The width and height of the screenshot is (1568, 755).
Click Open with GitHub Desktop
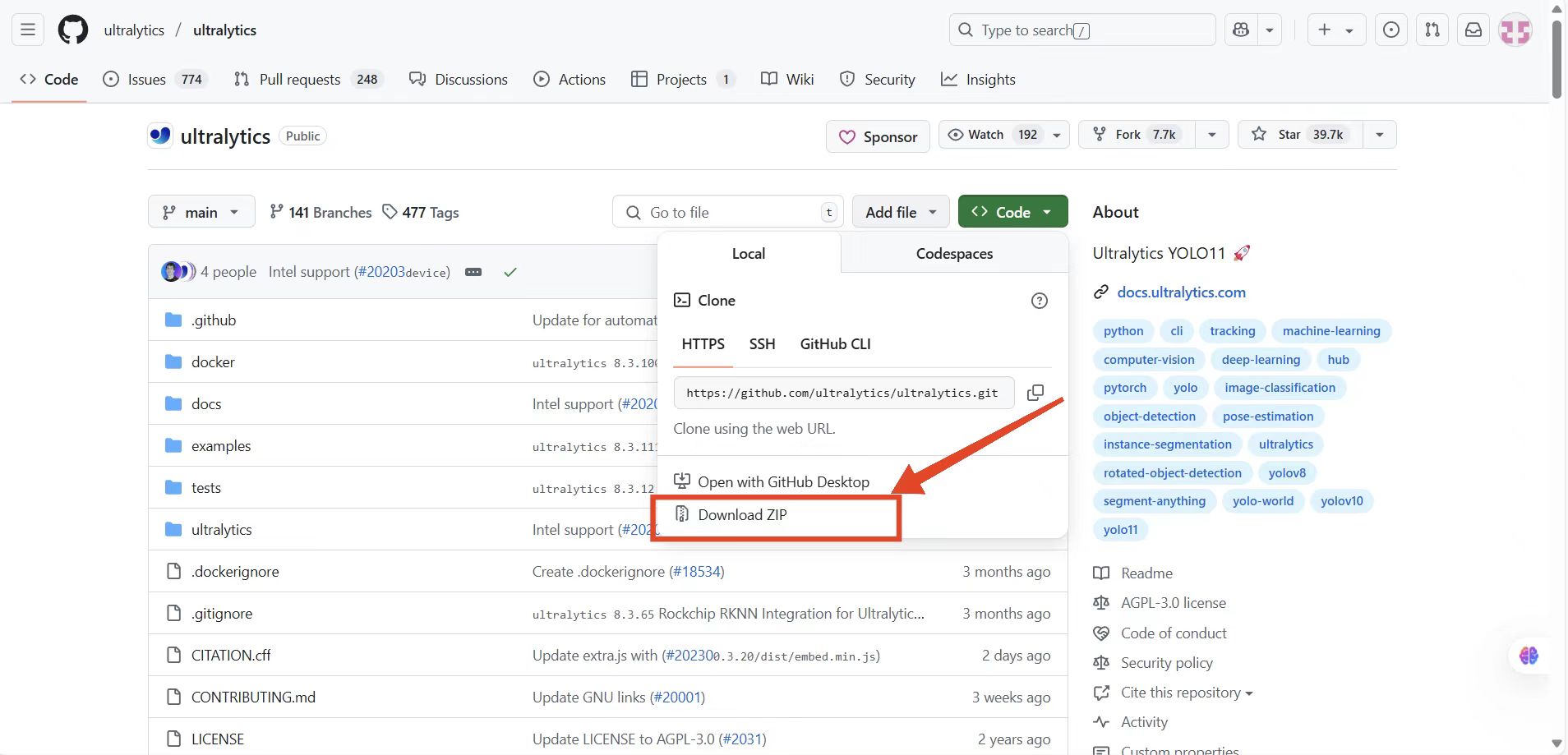click(x=772, y=482)
